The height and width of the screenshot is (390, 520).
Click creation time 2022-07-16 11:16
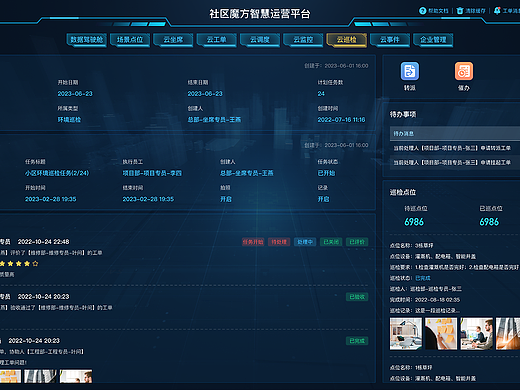click(x=341, y=120)
